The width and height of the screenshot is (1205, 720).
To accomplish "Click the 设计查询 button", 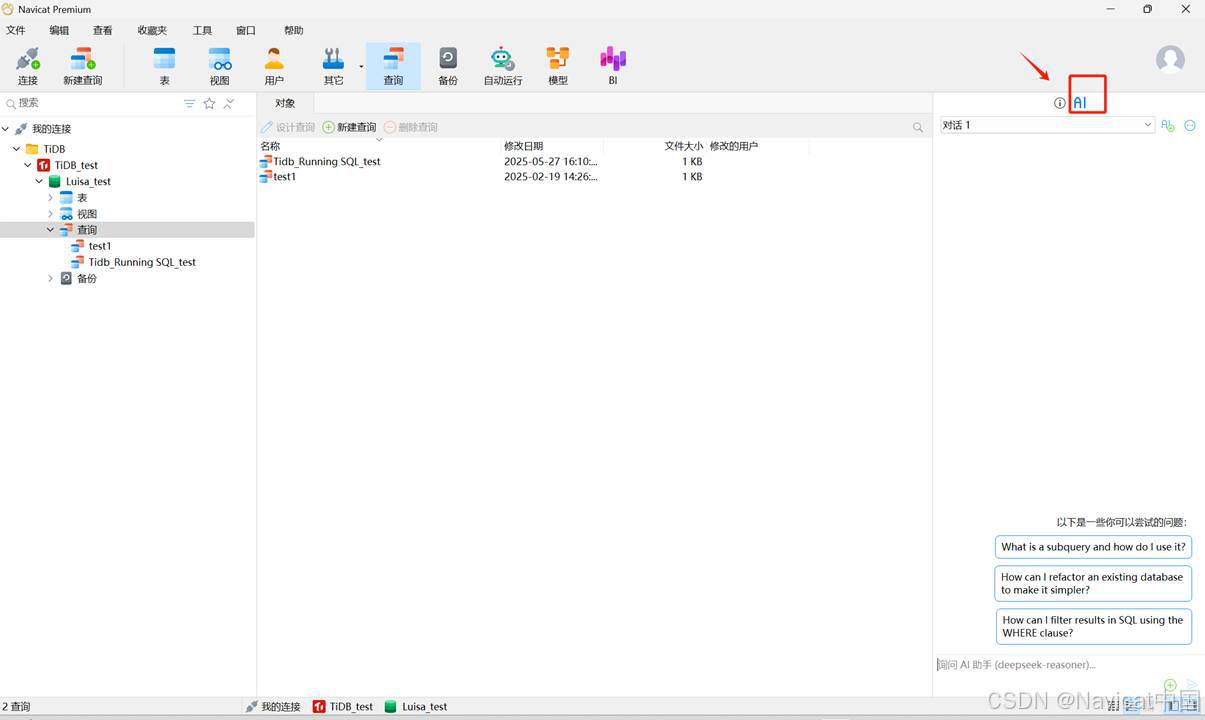I will [288, 127].
